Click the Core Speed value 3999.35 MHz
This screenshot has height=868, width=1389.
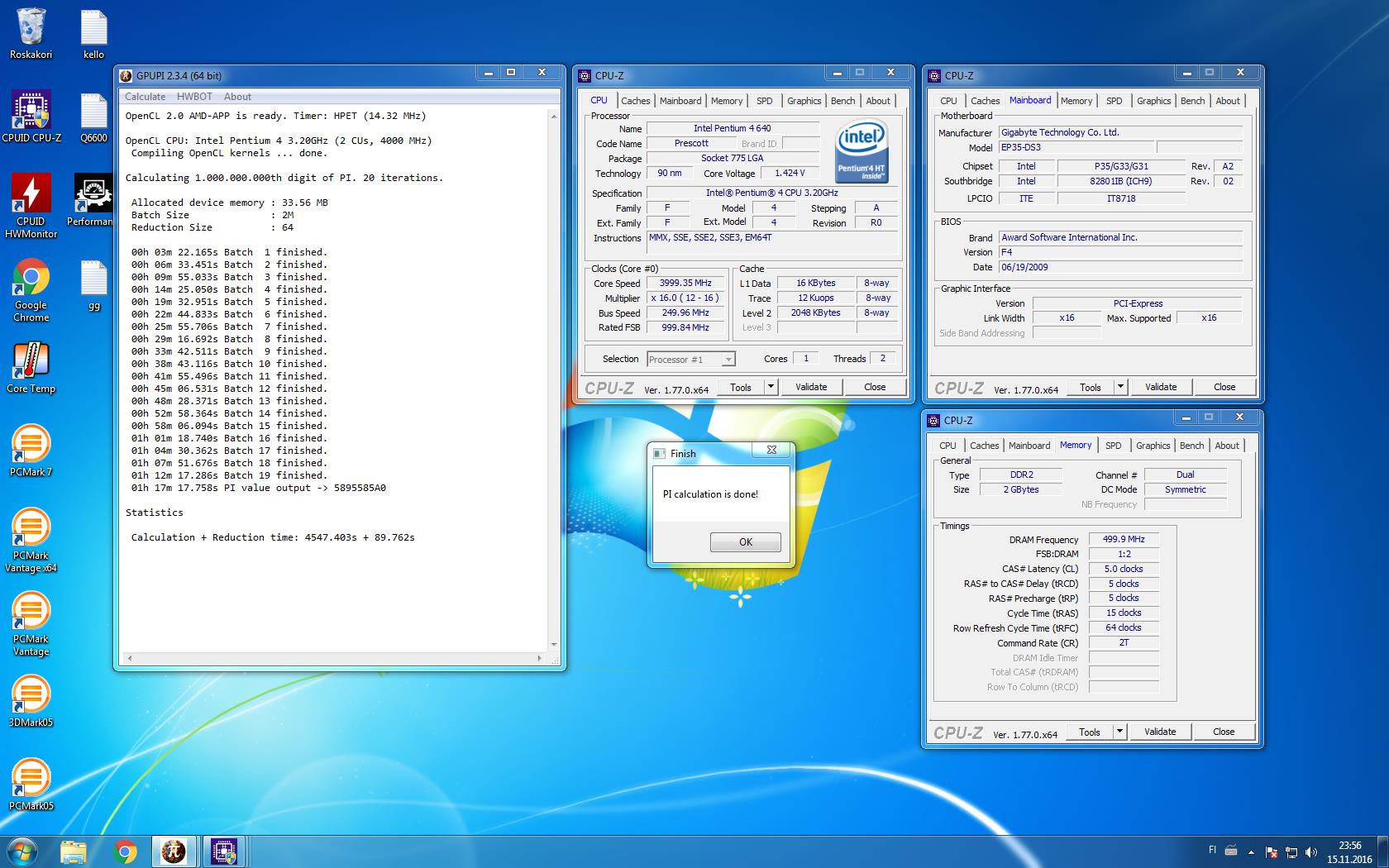point(685,283)
